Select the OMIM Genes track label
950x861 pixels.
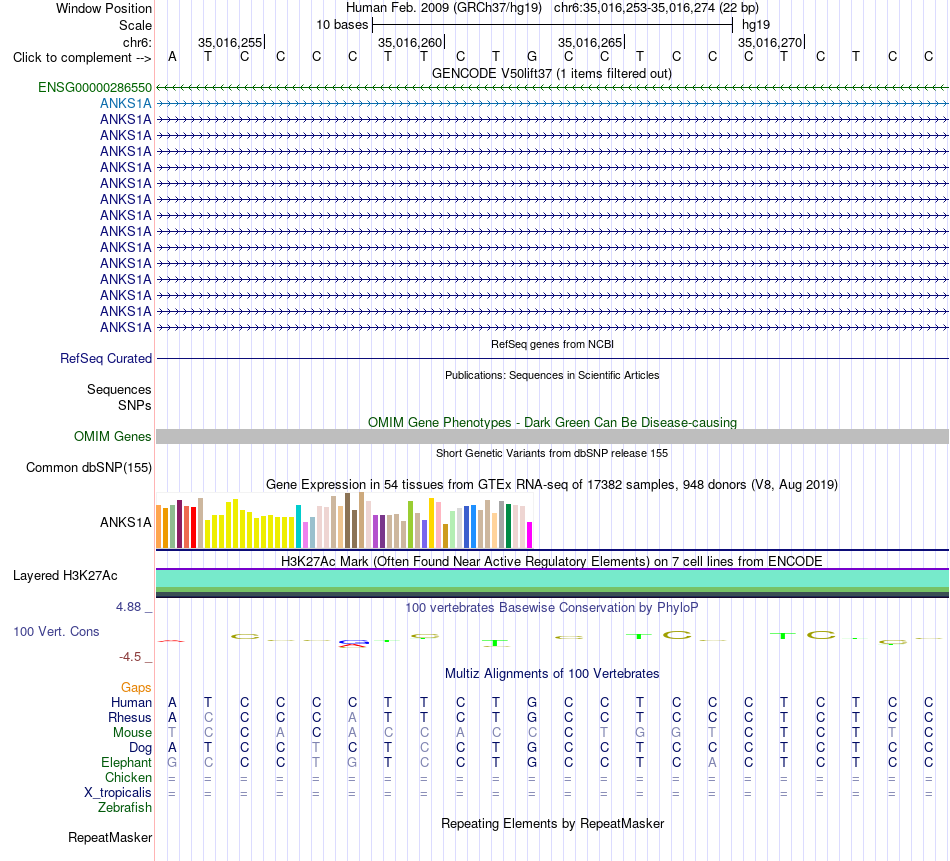113,436
